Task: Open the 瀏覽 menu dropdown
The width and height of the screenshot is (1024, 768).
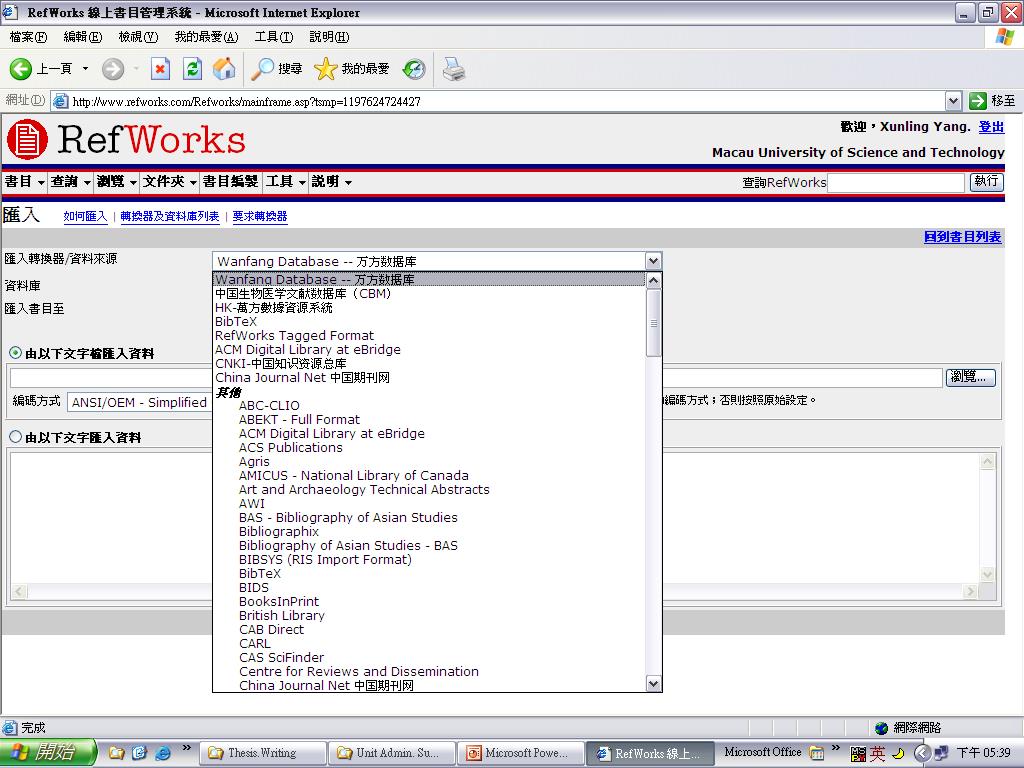Action: tap(117, 182)
